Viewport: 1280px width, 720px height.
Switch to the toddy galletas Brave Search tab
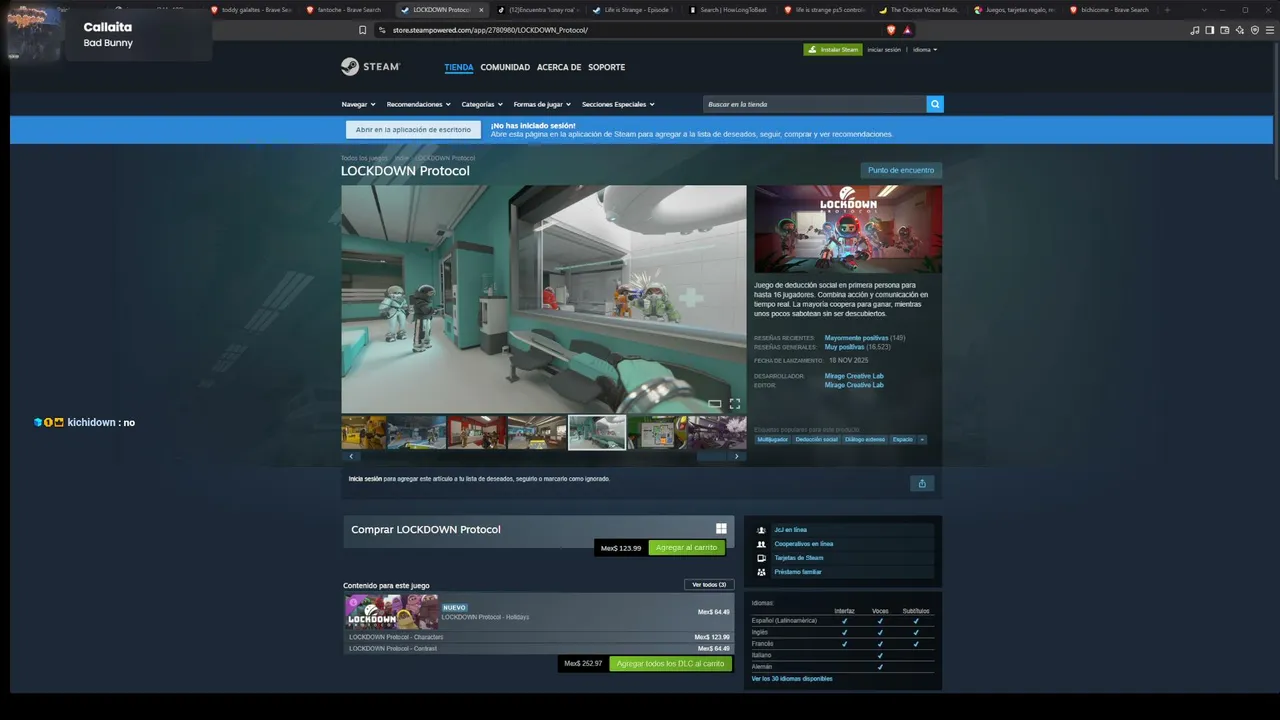(250, 10)
